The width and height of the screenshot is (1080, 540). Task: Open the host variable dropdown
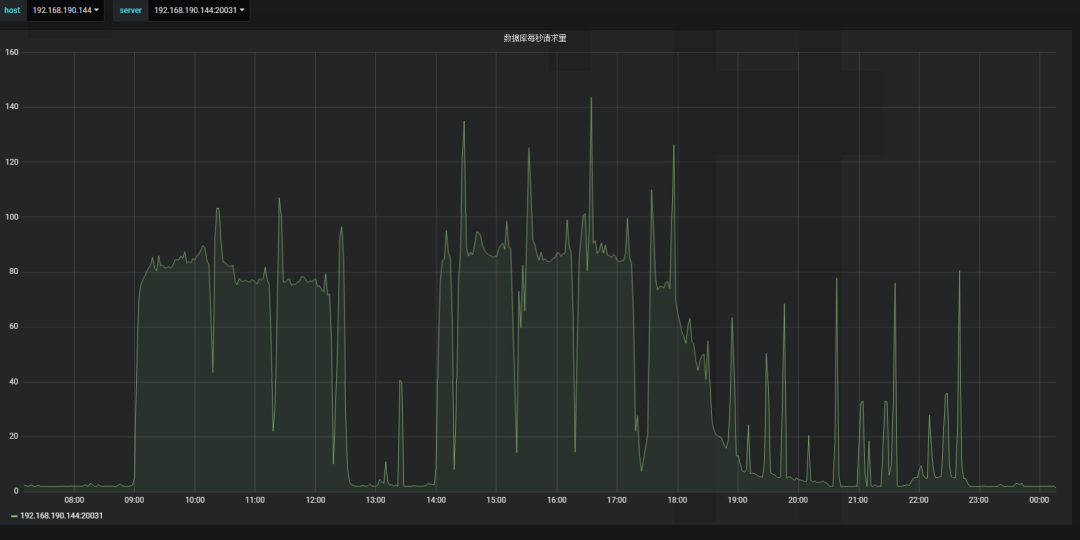(x=65, y=10)
